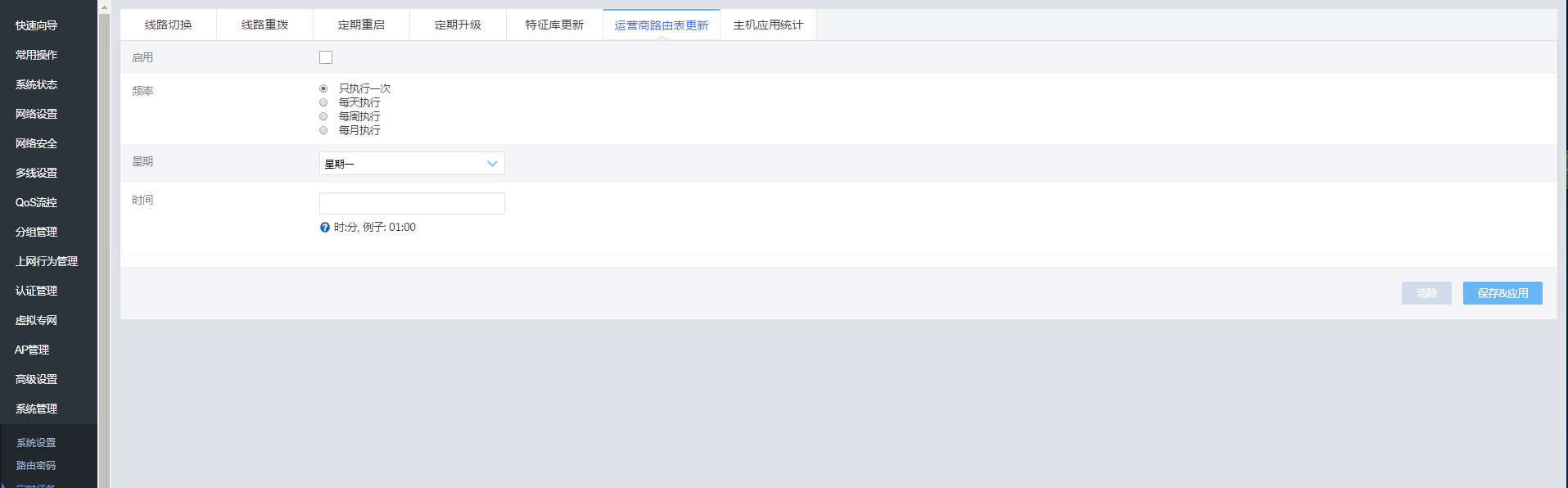Open the 线路重拨 tab
The width and height of the screenshot is (1568, 488).
click(x=264, y=25)
